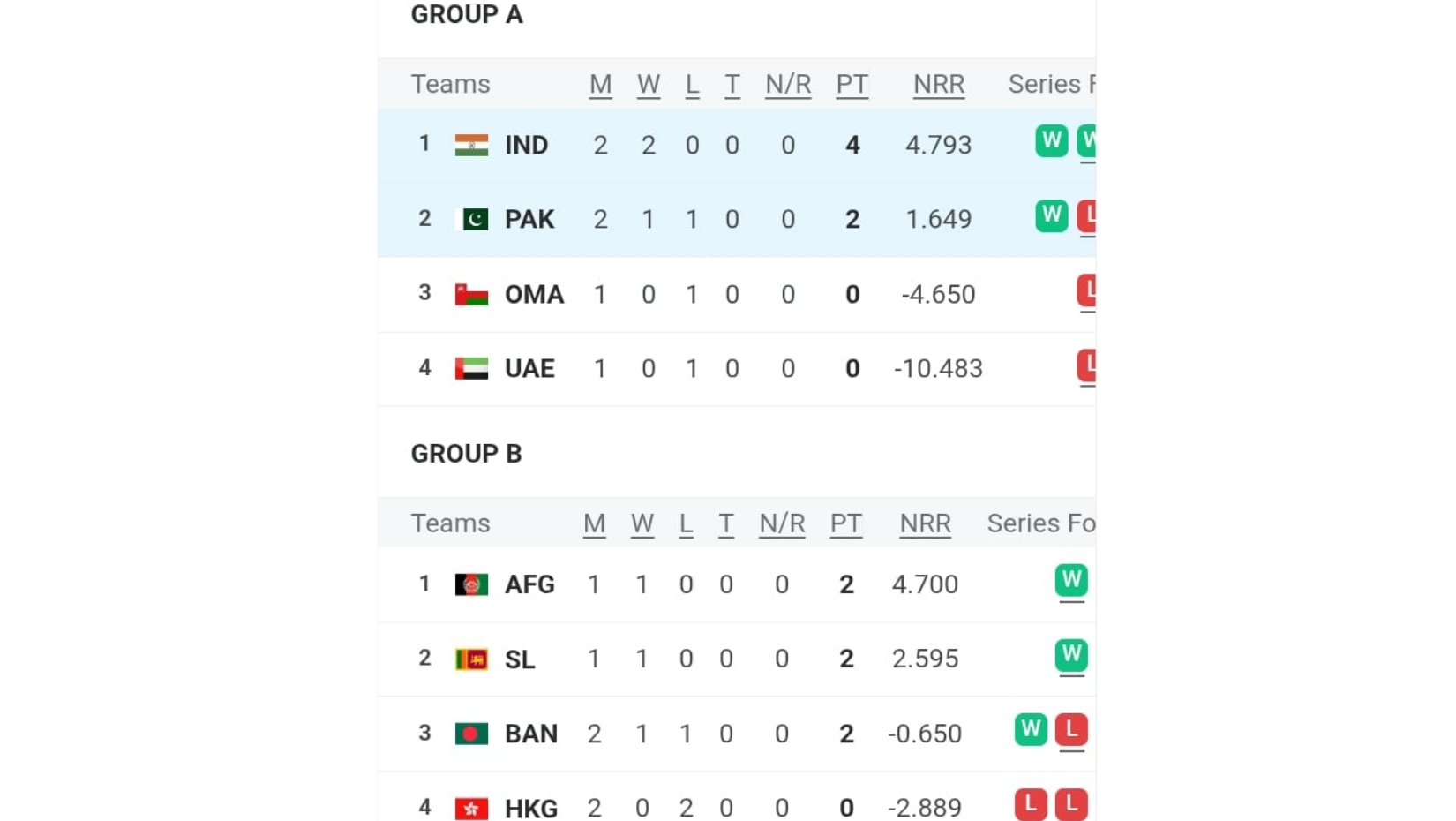Click the Oman flag icon

coord(471,294)
